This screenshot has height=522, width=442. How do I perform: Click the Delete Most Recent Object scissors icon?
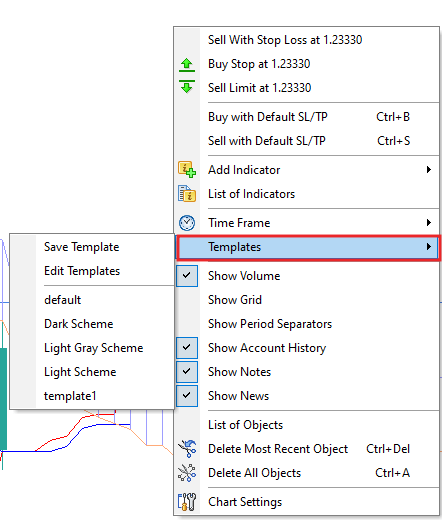[187, 449]
